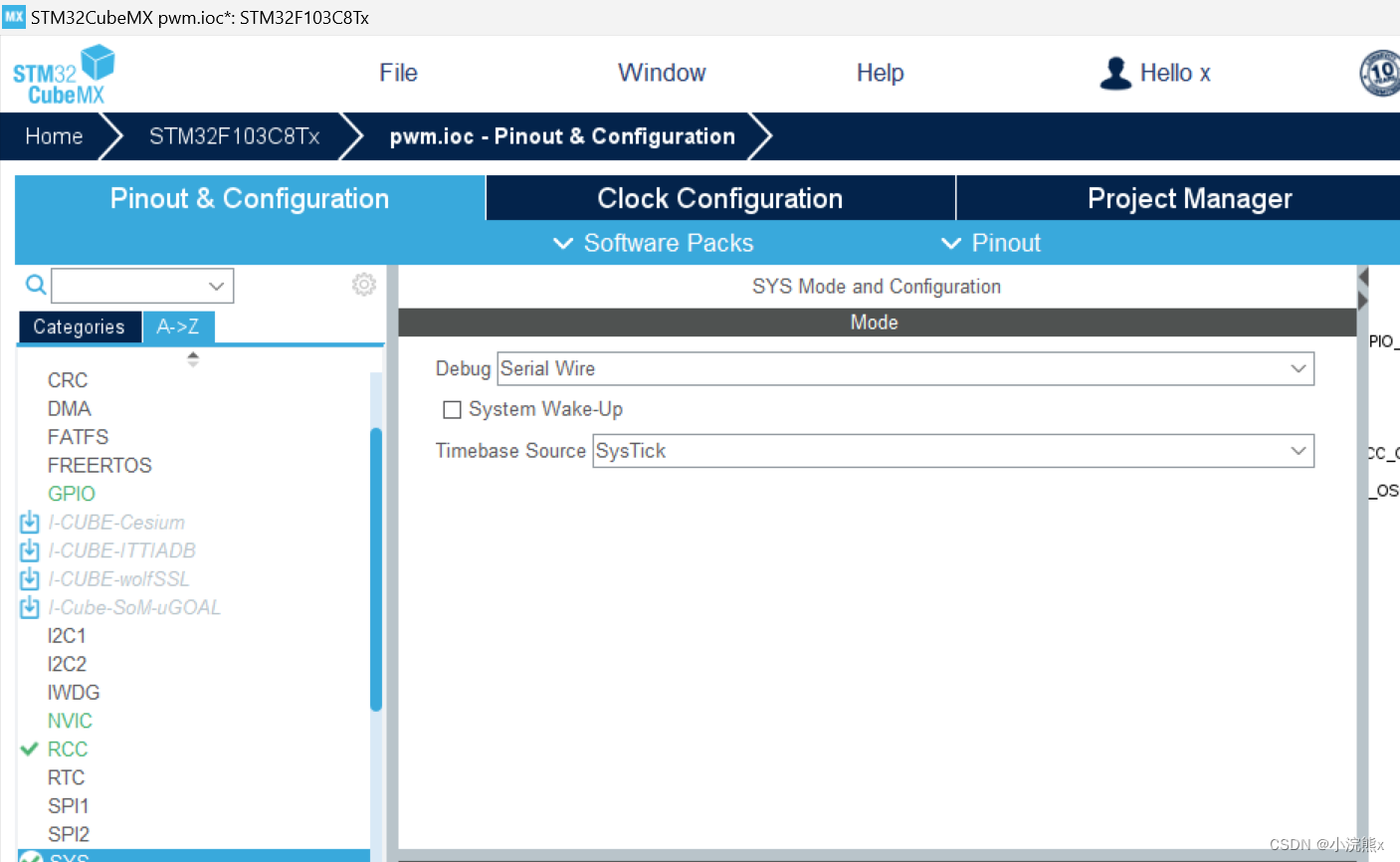
Task: Select the A->Z sorting tab
Action: (x=178, y=326)
